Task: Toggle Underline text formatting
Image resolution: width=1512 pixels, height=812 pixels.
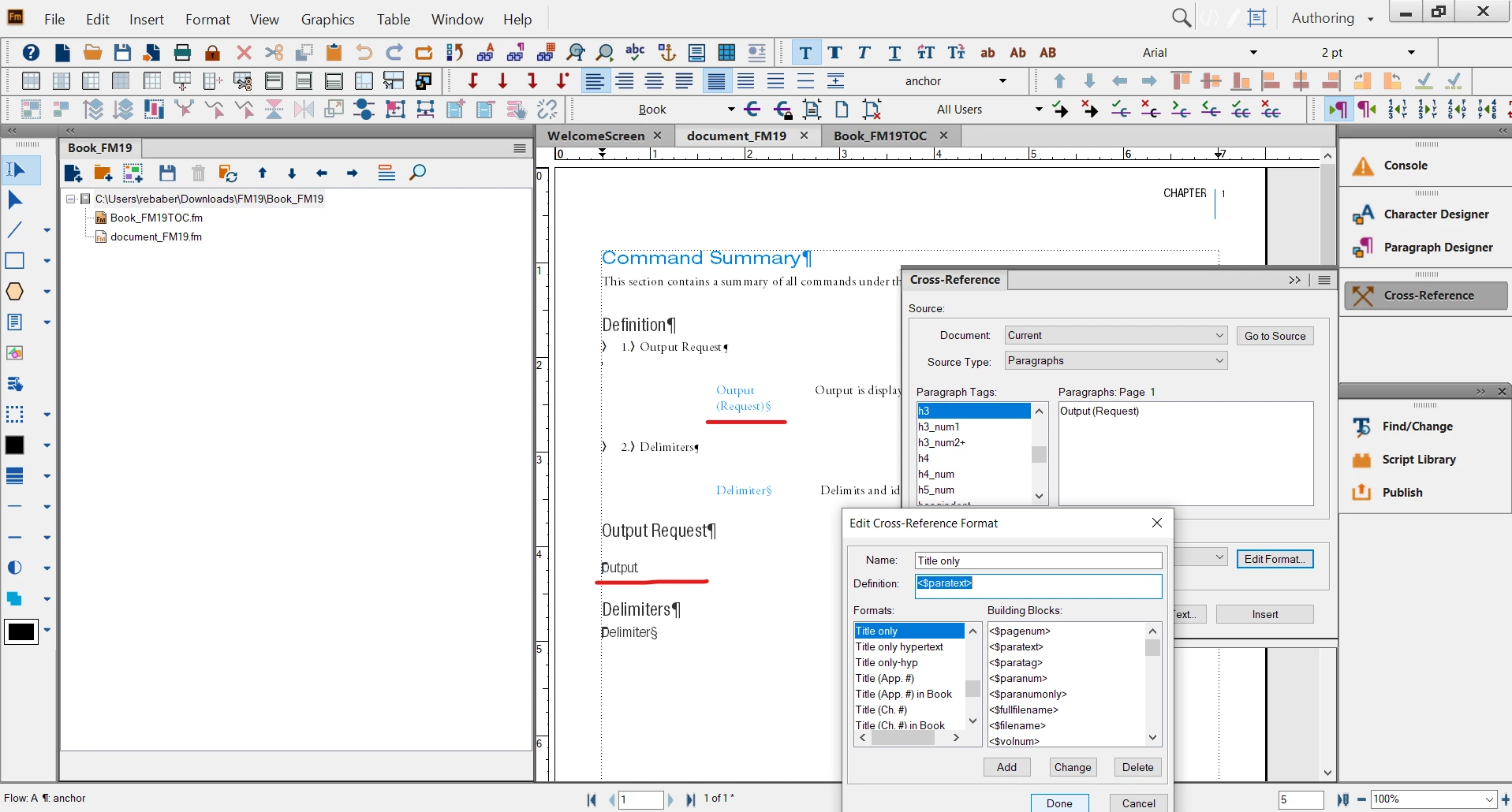Action: point(894,53)
